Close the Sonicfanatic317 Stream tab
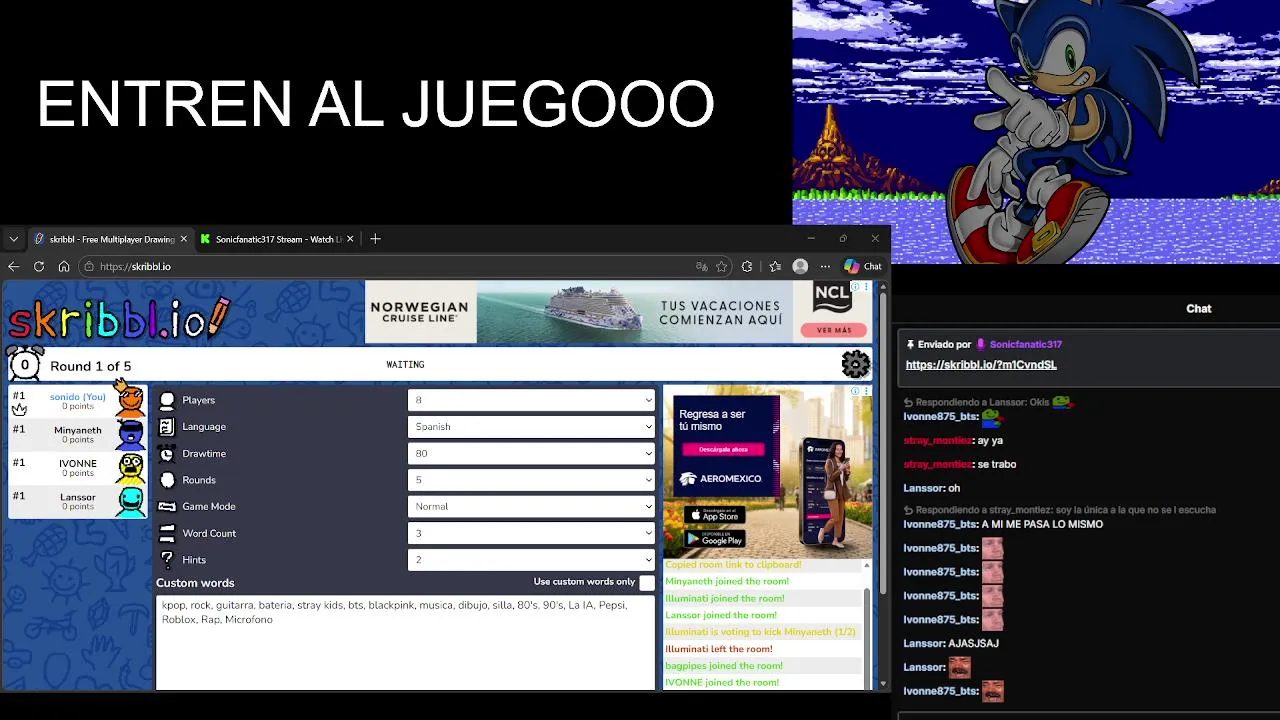 350,239
